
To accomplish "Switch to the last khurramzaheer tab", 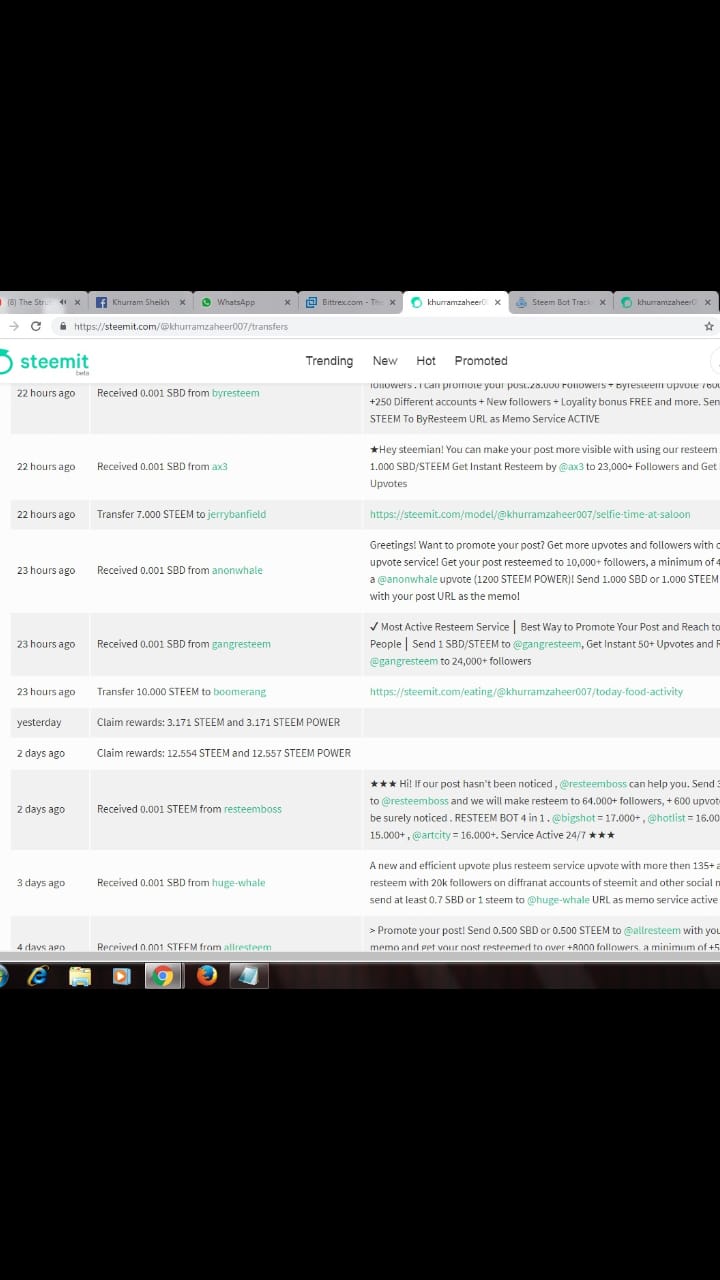I will point(665,302).
